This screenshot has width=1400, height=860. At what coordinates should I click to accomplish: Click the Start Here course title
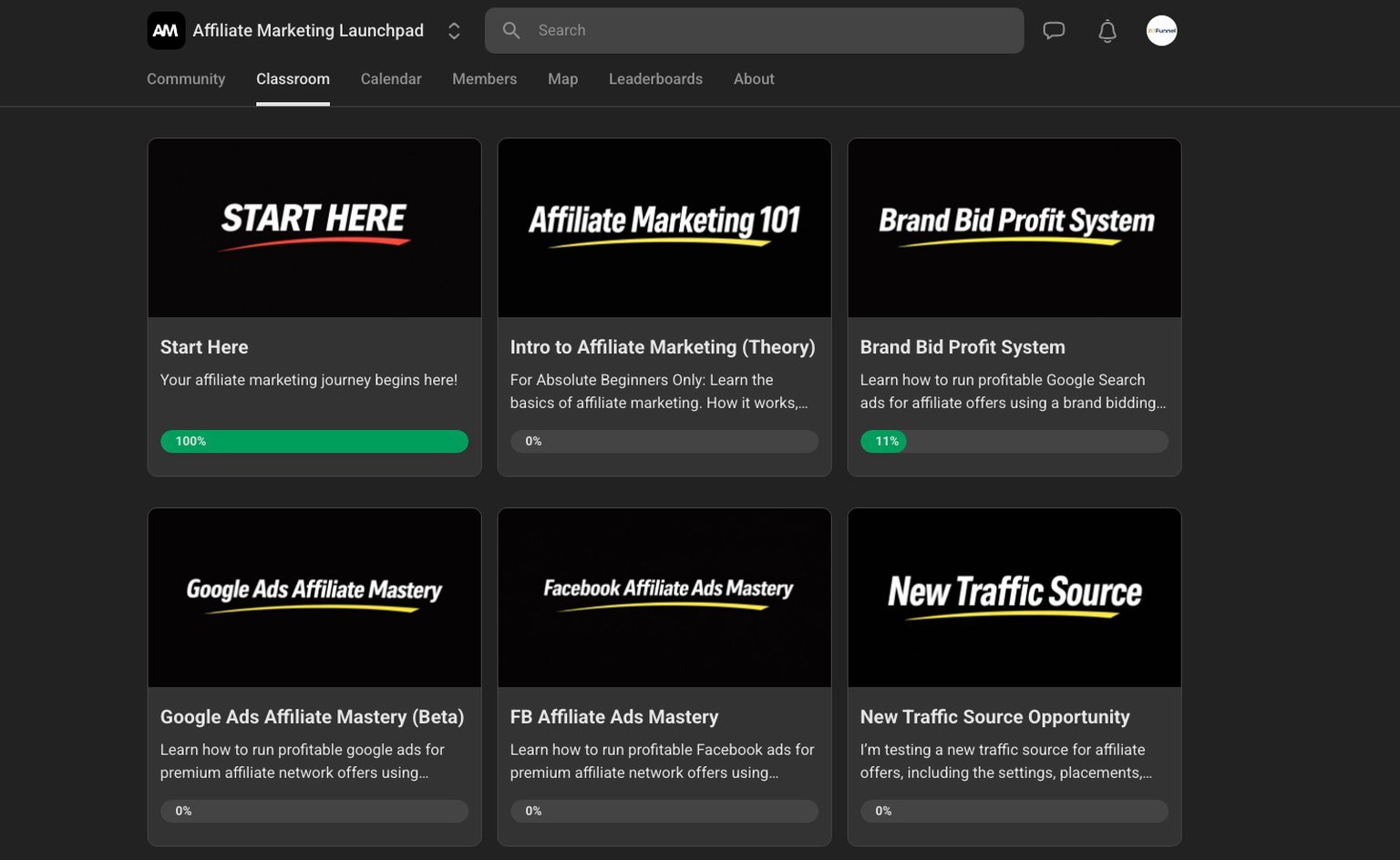pyautogui.click(x=204, y=347)
